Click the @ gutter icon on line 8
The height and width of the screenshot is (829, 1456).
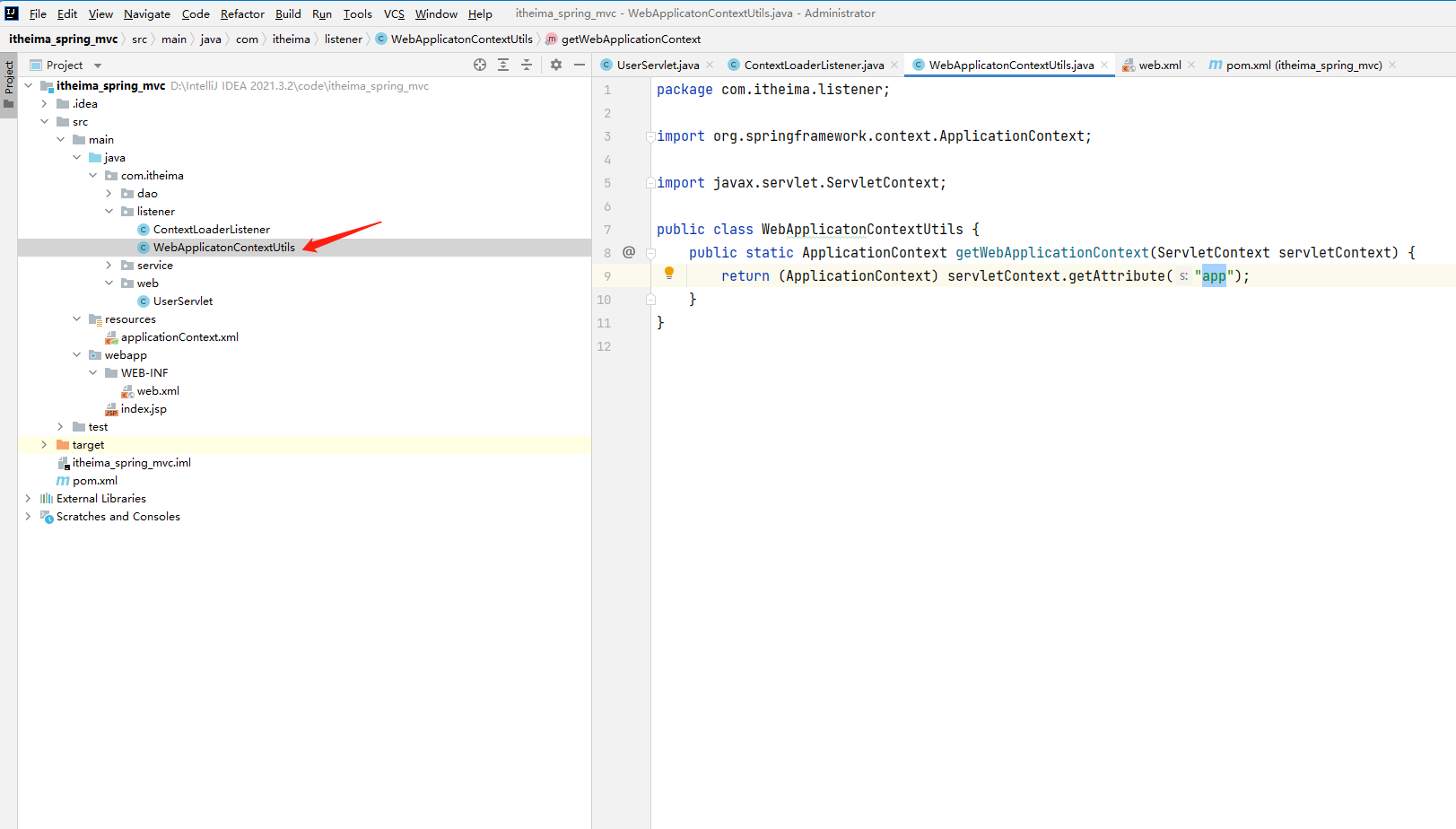coord(629,252)
